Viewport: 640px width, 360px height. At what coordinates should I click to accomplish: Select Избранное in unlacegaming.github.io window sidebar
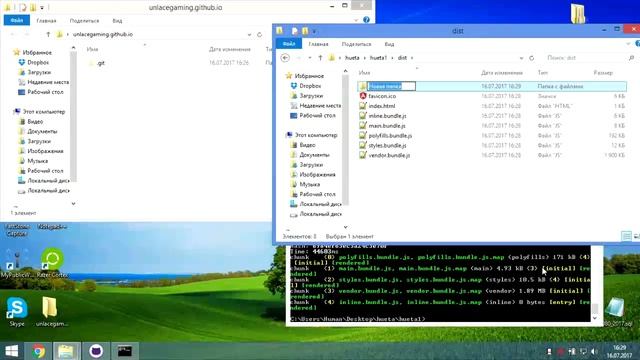pyautogui.click(x=37, y=53)
